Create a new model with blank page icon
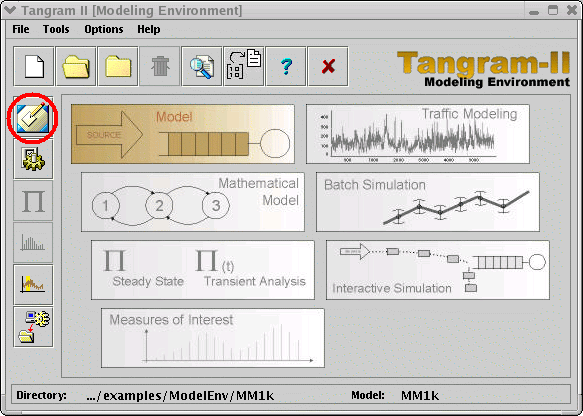 tap(34, 66)
